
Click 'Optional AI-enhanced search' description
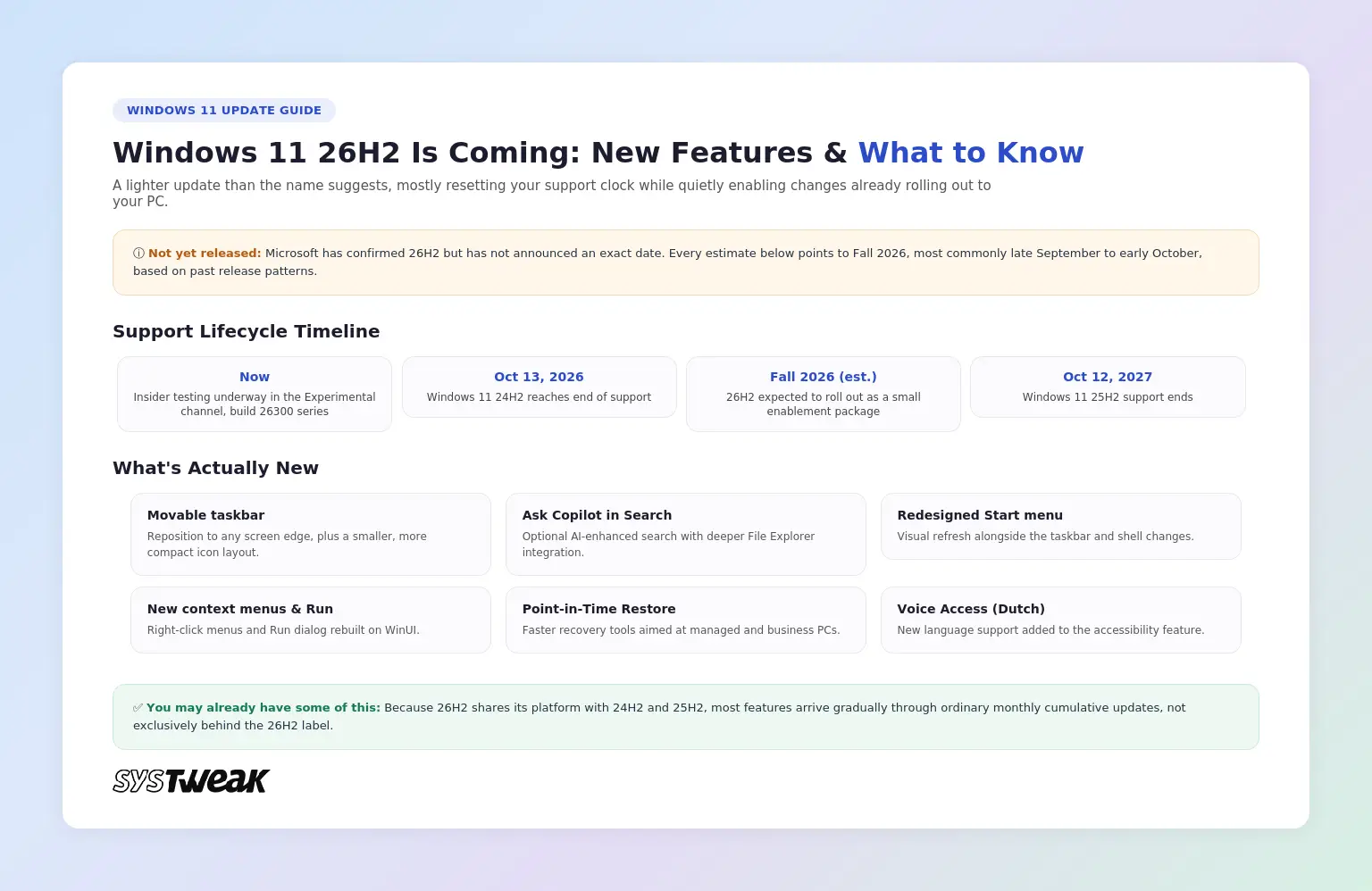[x=668, y=545]
